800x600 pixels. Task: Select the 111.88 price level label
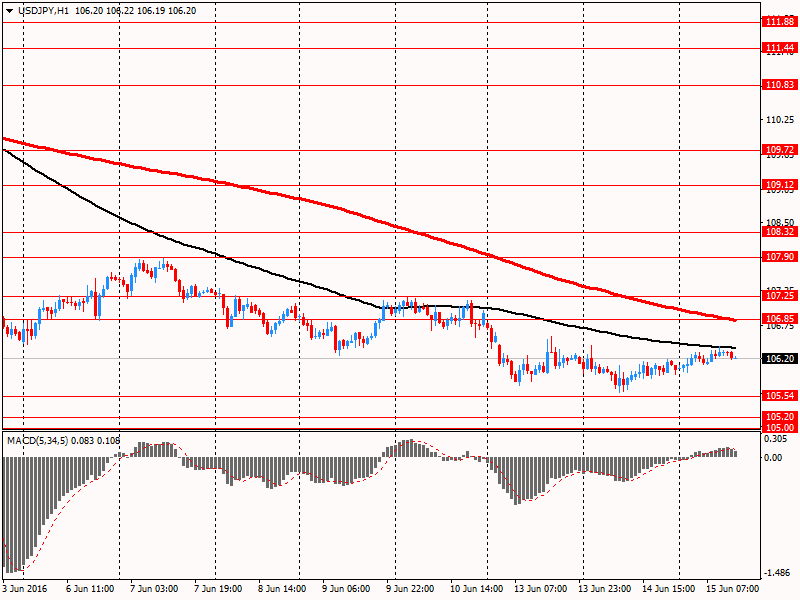(x=780, y=22)
